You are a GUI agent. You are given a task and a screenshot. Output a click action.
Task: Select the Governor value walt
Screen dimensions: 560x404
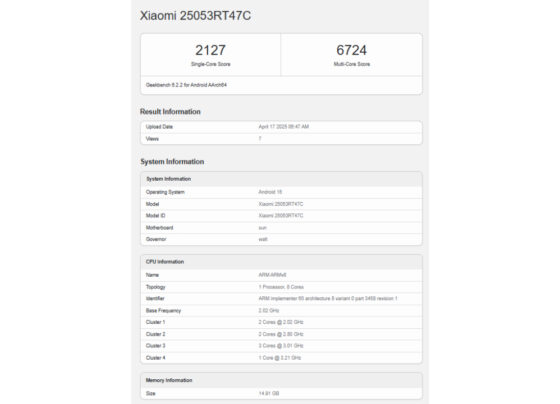click(263, 239)
